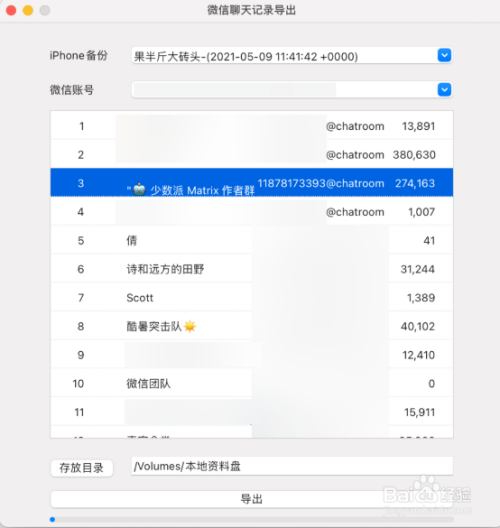The image size is (500, 528).
Task: Click the 导出 button
Action: click(252, 499)
